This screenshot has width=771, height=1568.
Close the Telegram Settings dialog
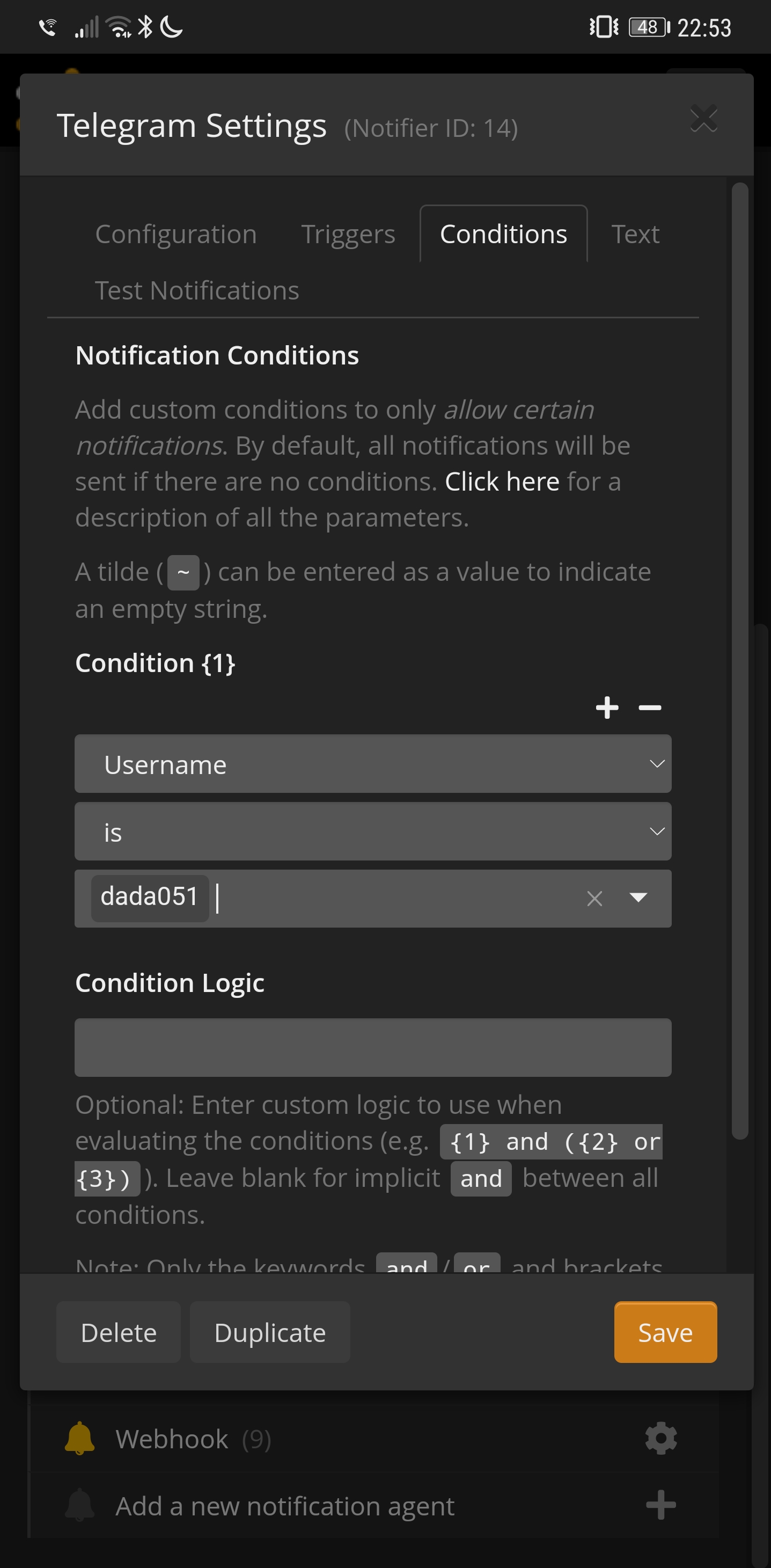pyautogui.click(x=704, y=119)
